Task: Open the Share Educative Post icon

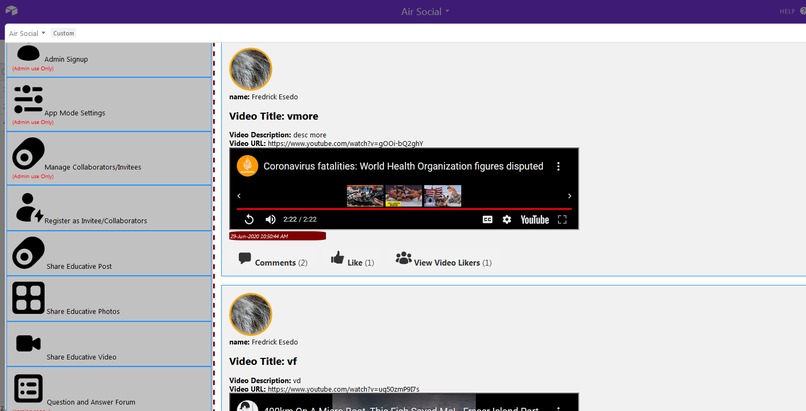Action: (x=28, y=253)
